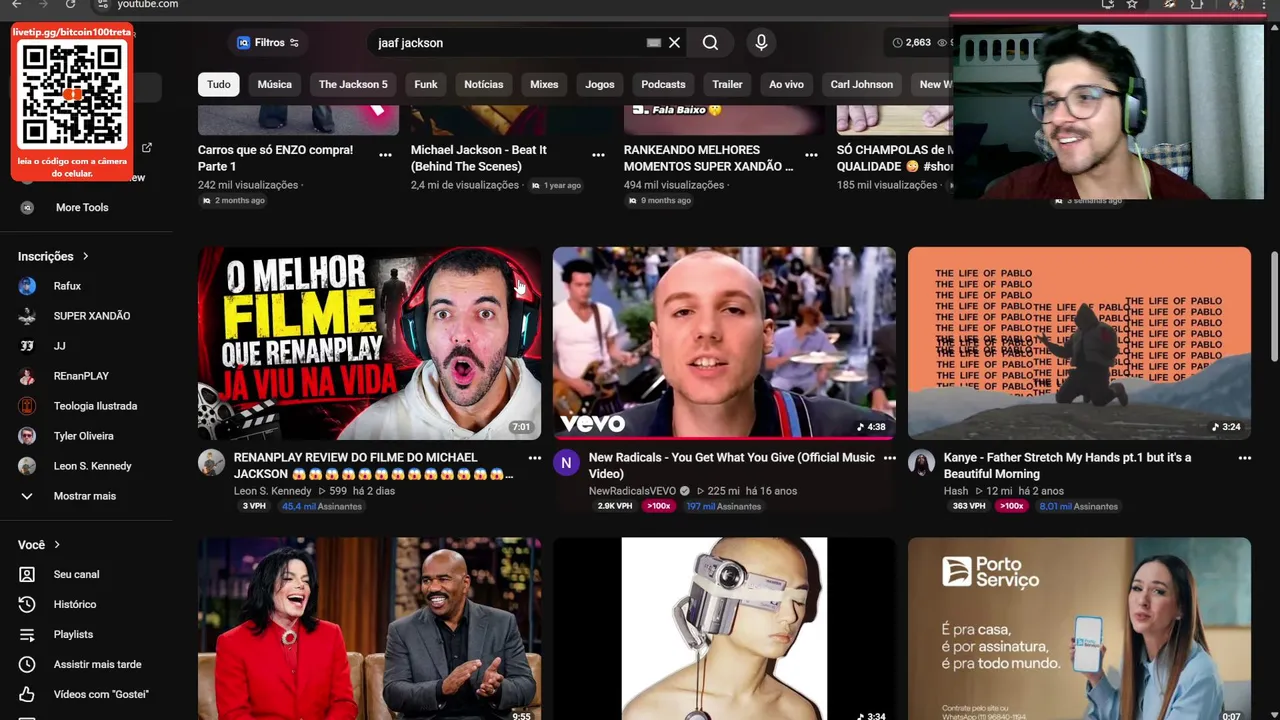Expand the Inscrições section chevron
Screen dimensions: 1280x720
tap(85, 257)
